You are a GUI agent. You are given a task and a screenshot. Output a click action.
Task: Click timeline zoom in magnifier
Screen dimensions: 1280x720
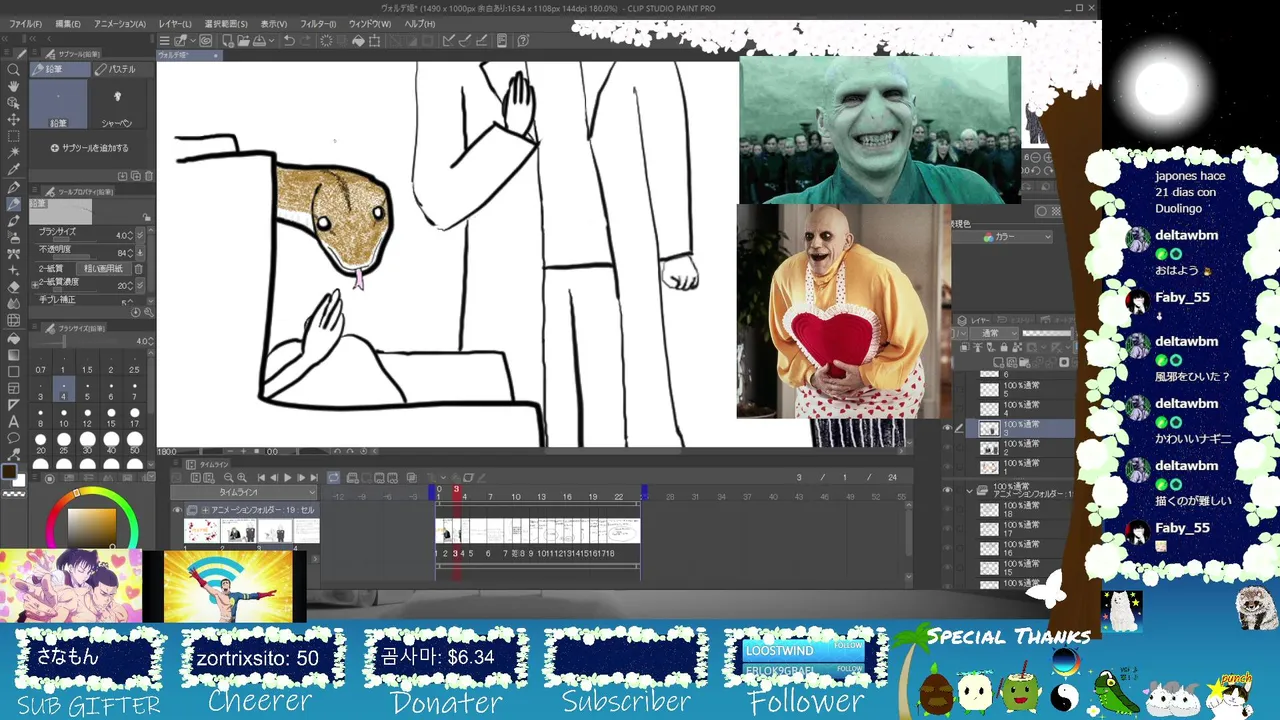[x=242, y=478]
